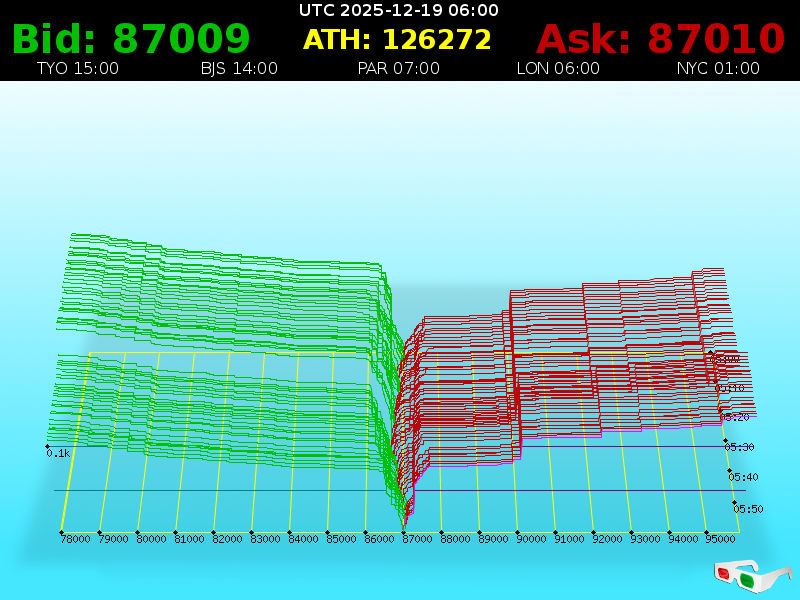
Task: Click the 92000 price axis label
Action: point(607,539)
